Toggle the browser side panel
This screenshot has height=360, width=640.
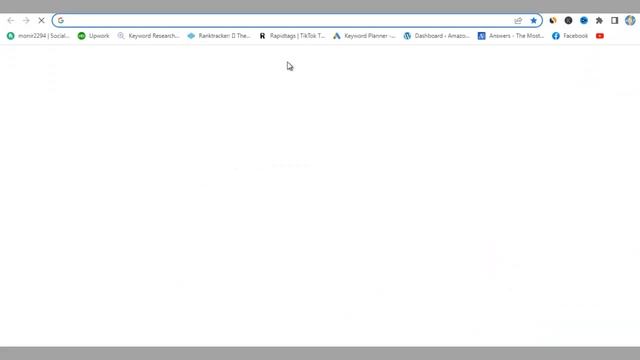click(x=615, y=20)
